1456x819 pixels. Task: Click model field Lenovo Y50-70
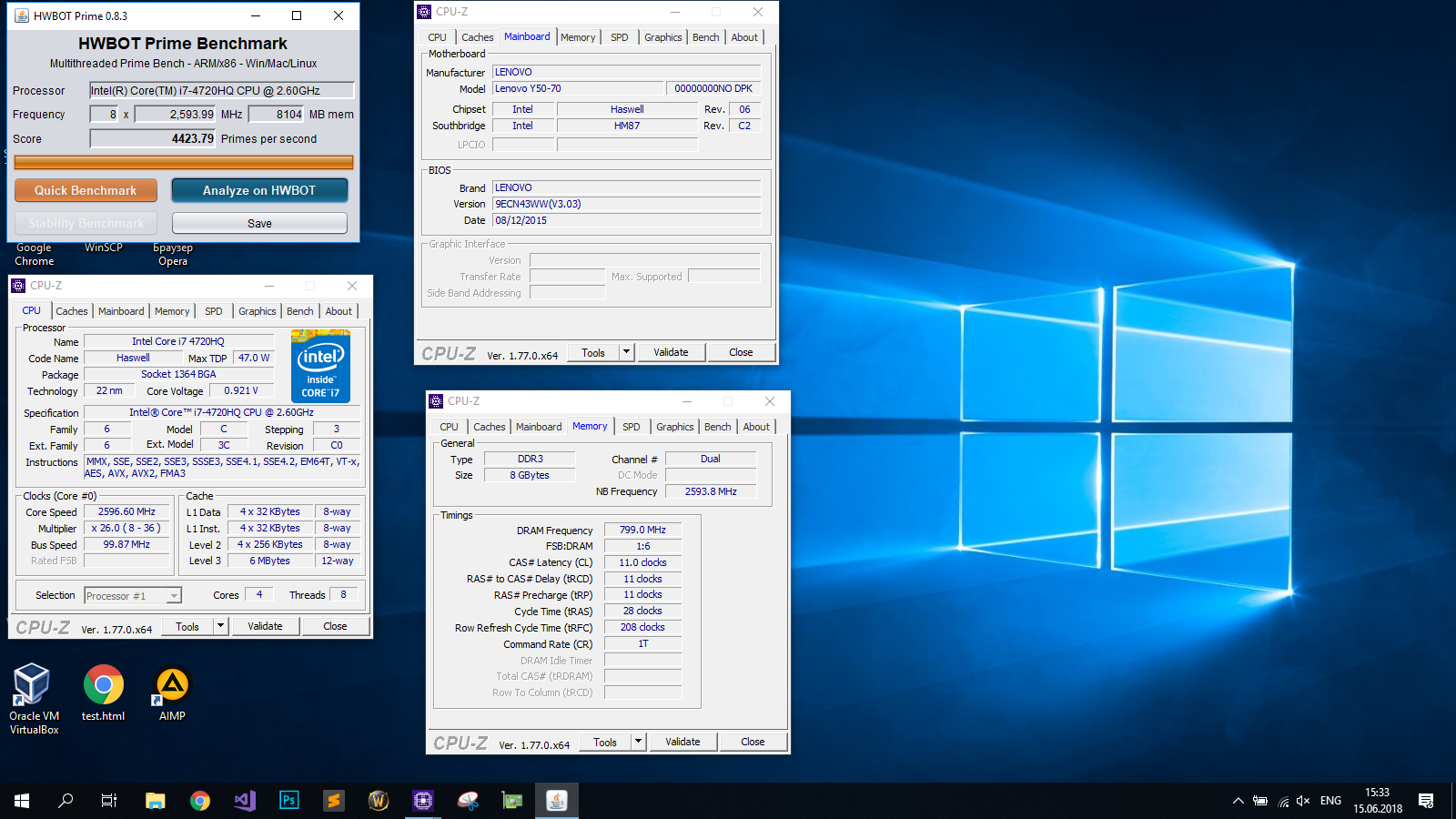tap(578, 88)
